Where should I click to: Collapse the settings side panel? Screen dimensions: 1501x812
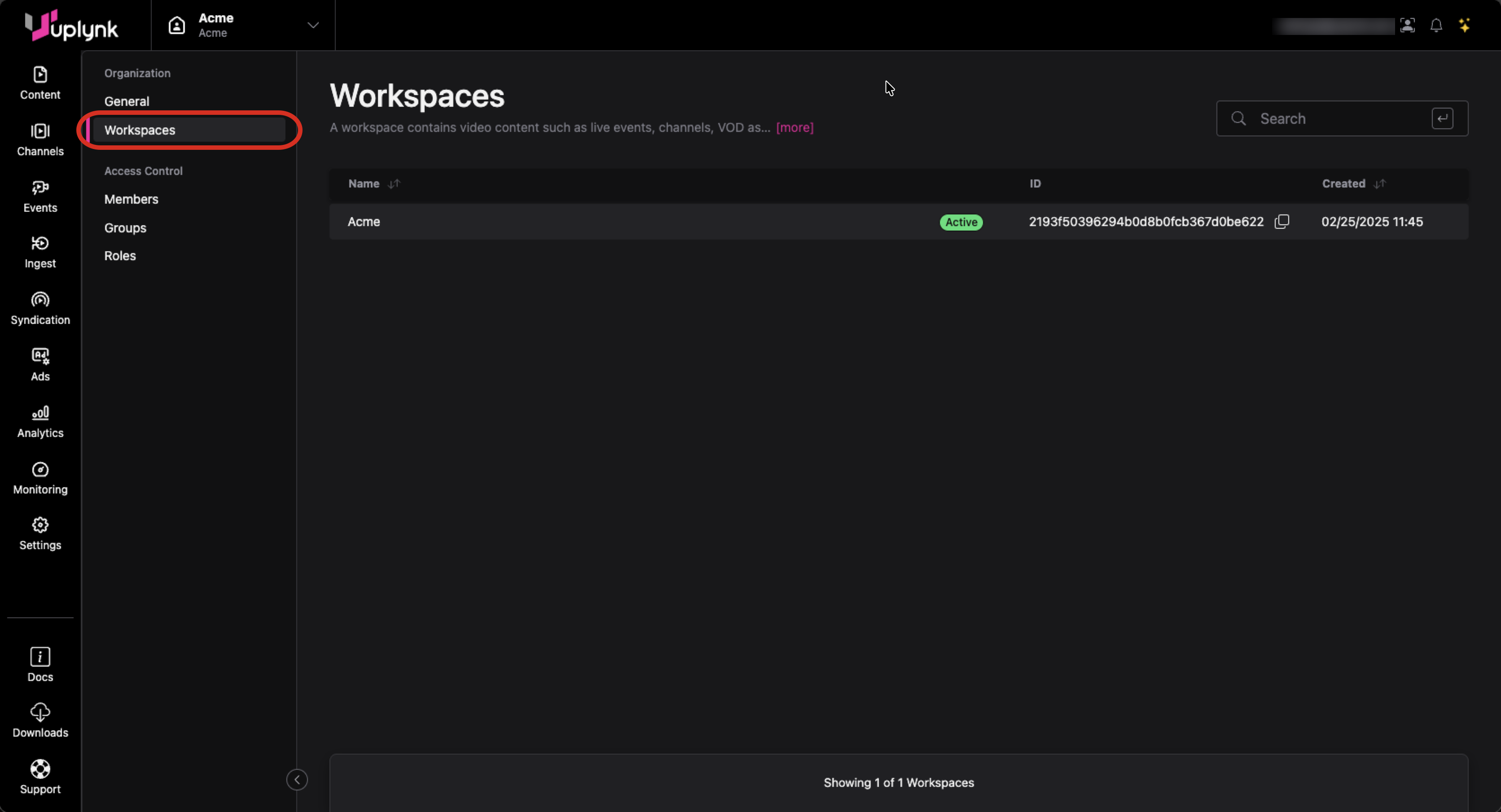point(297,779)
